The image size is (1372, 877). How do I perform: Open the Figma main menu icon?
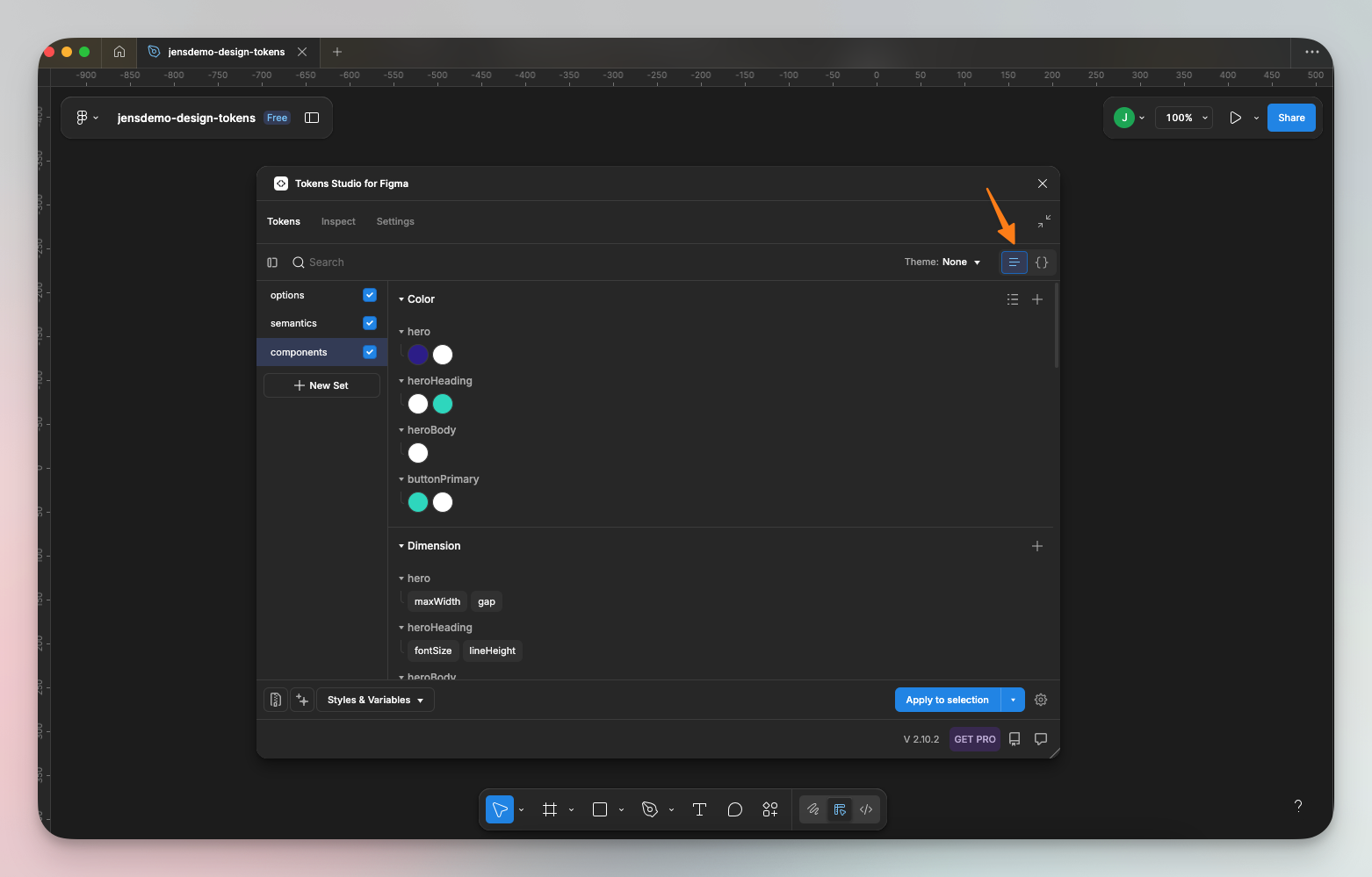[x=82, y=118]
